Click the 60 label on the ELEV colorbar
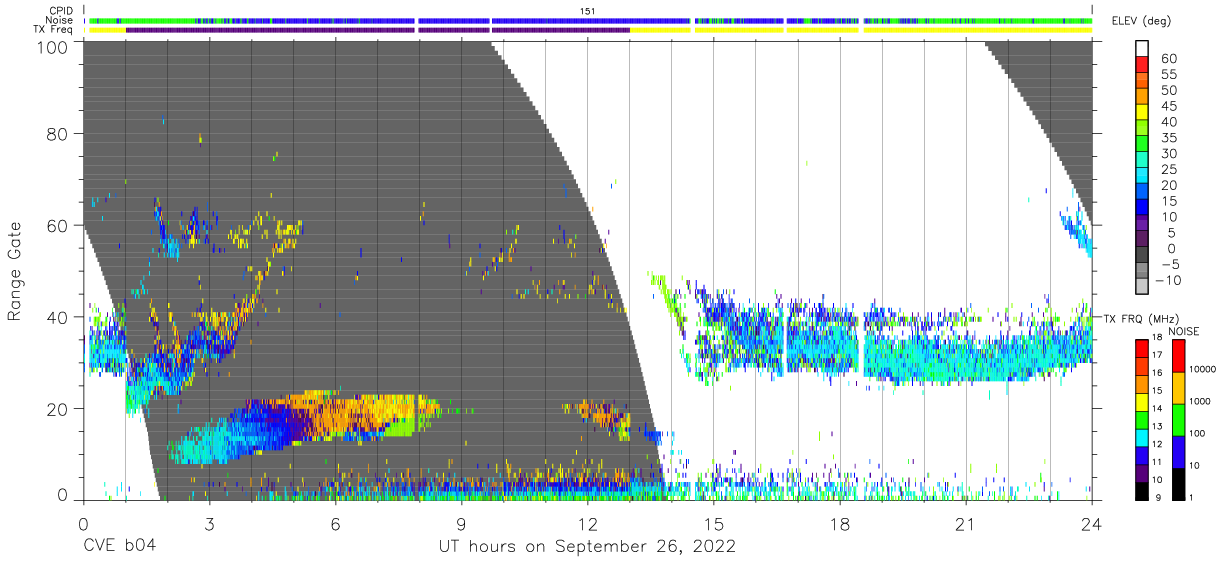Viewport: 1228px width, 567px height. click(1168, 59)
